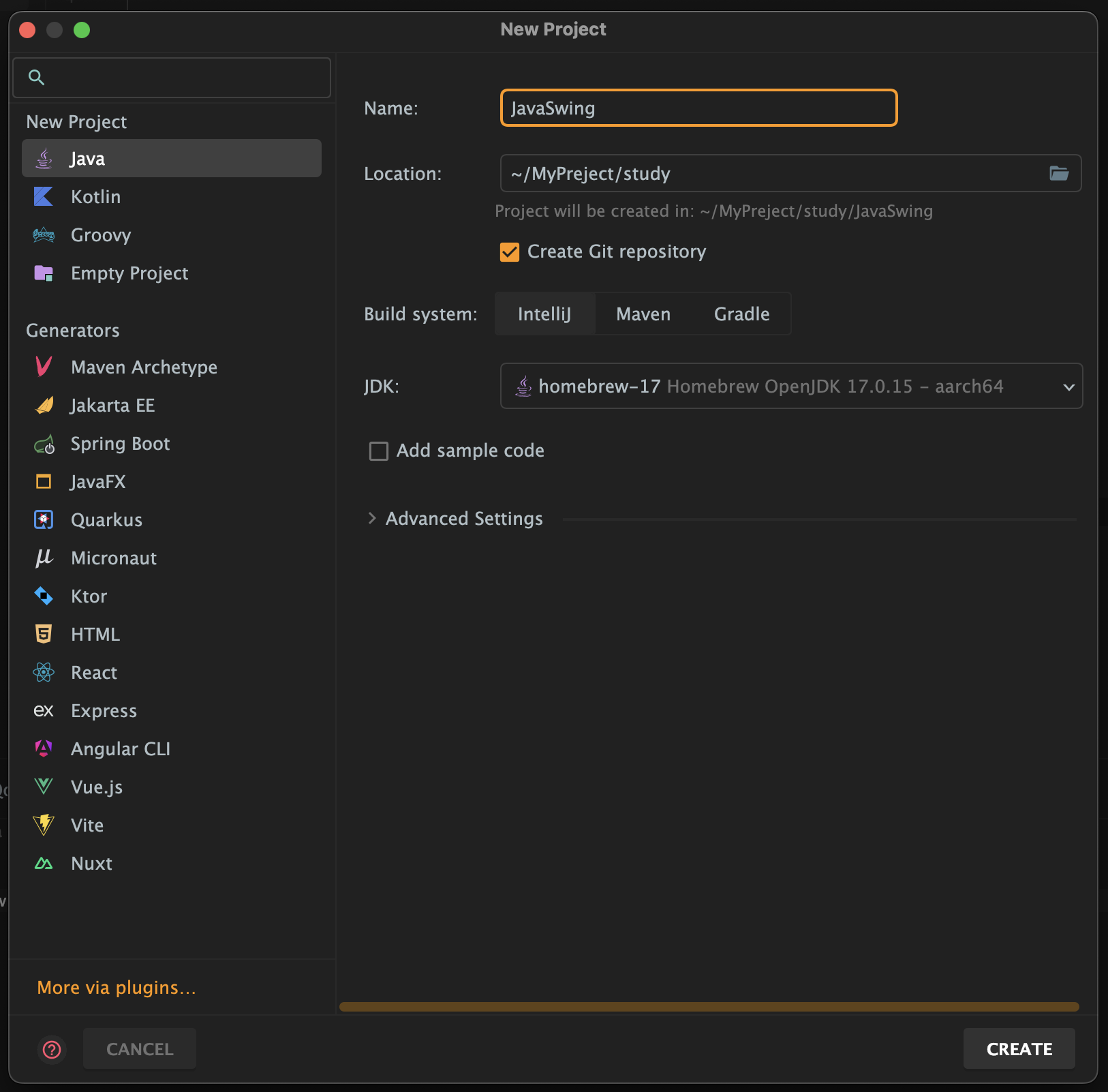Click the search magnifier icon
Screen dimensions: 1108x1092
click(37, 78)
